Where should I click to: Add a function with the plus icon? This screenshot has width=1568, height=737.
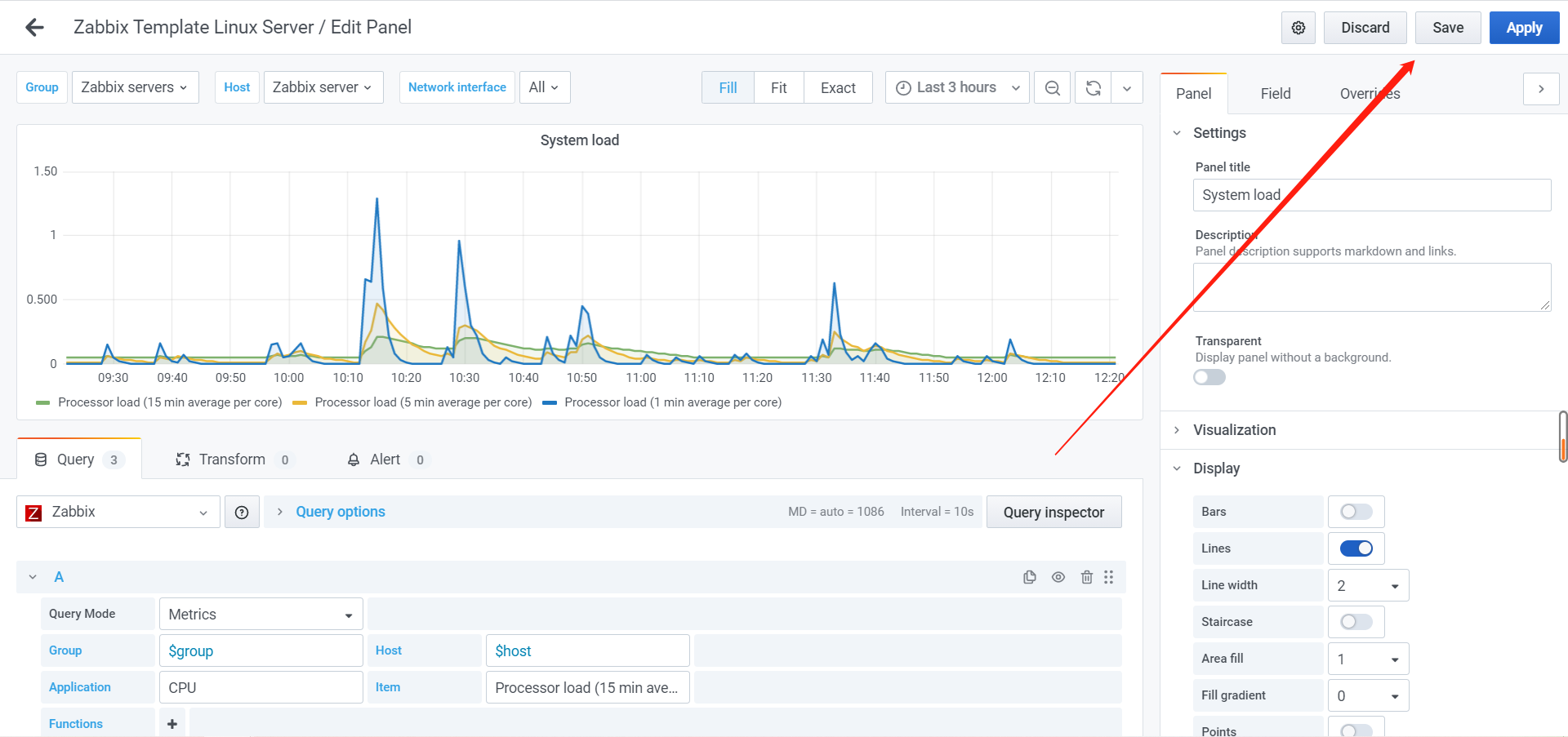pyautogui.click(x=172, y=724)
